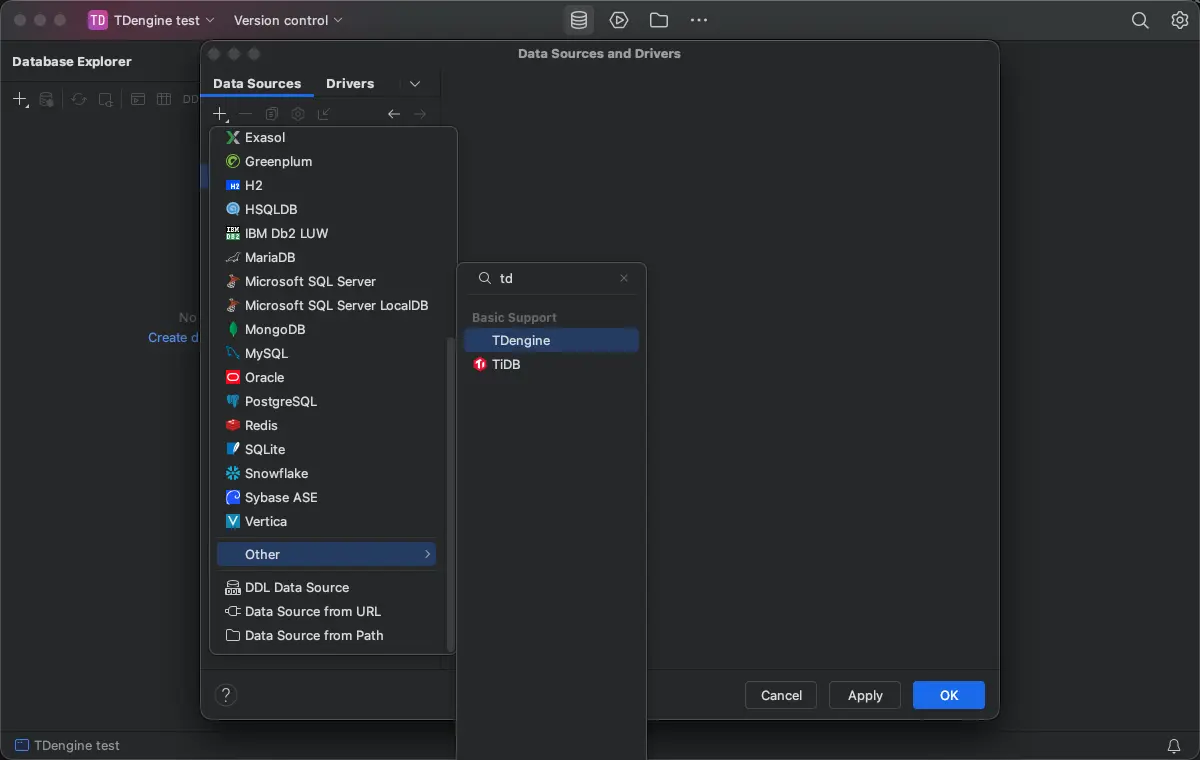Expand the chevron next to the Drivers tab
The width and height of the screenshot is (1200, 760).
pos(415,84)
